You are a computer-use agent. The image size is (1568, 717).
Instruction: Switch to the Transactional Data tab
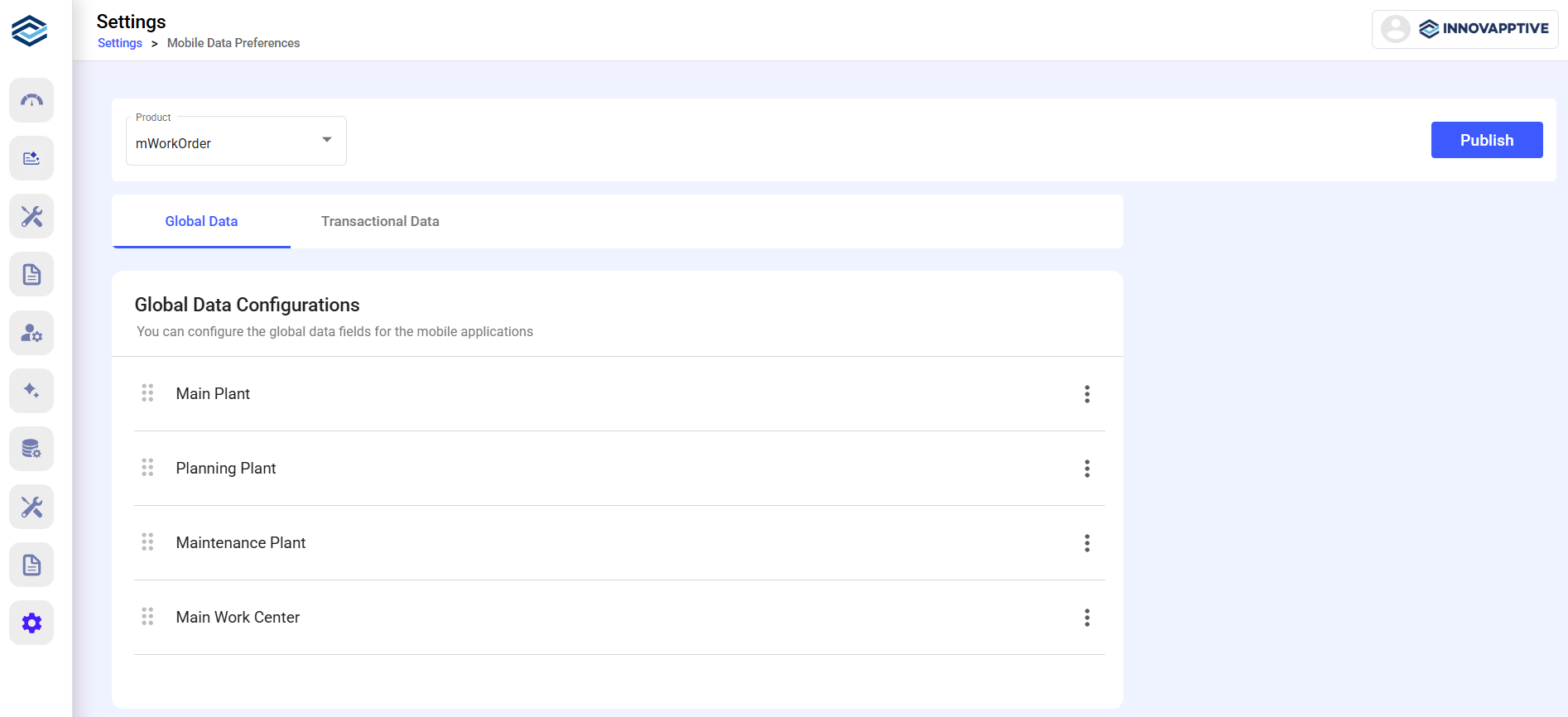coord(380,221)
